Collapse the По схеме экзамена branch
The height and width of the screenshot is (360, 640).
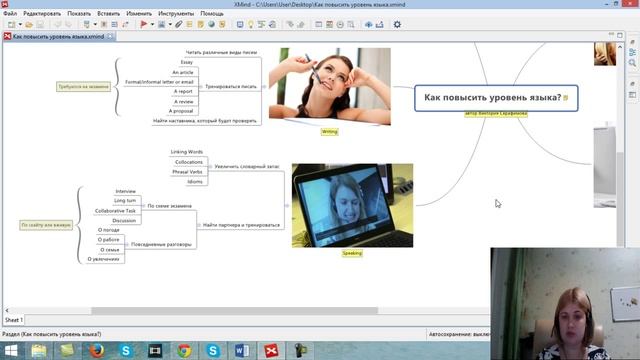(144, 206)
